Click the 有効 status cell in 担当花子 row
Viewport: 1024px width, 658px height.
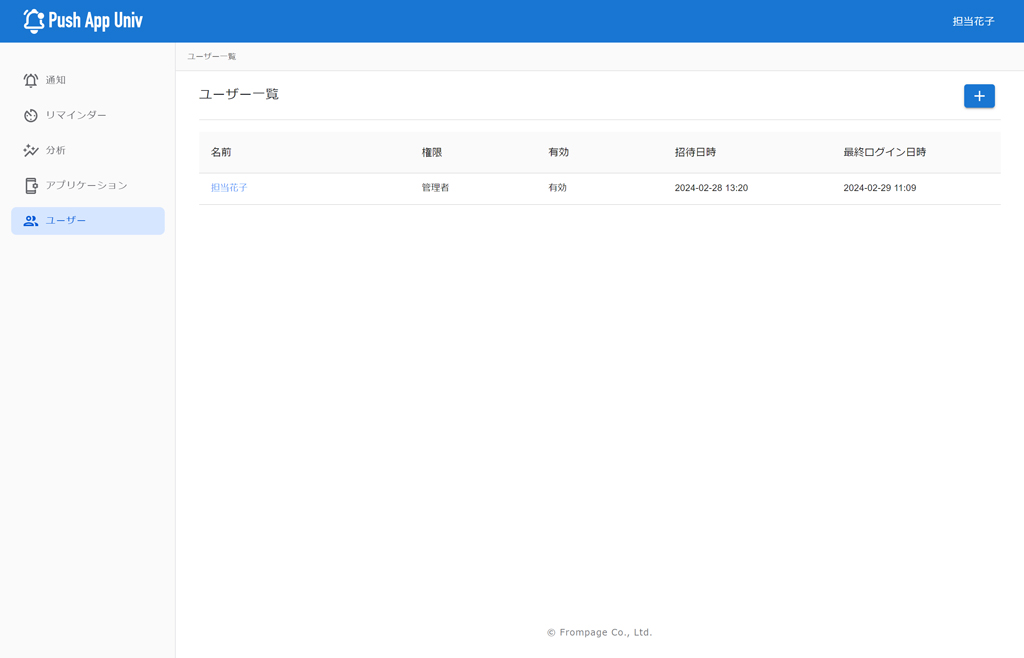pos(557,187)
